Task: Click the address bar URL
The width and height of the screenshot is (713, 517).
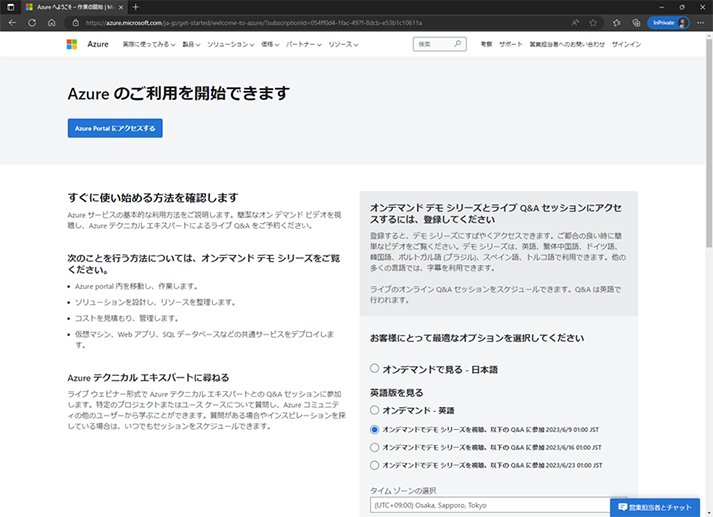Action: click(x=254, y=23)
